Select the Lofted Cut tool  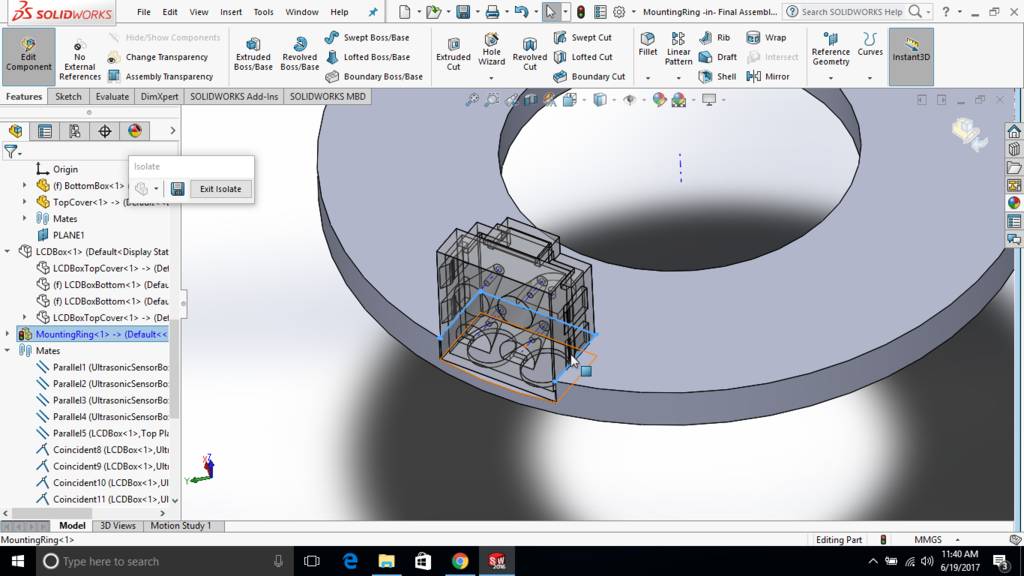(x=583, y=57)
